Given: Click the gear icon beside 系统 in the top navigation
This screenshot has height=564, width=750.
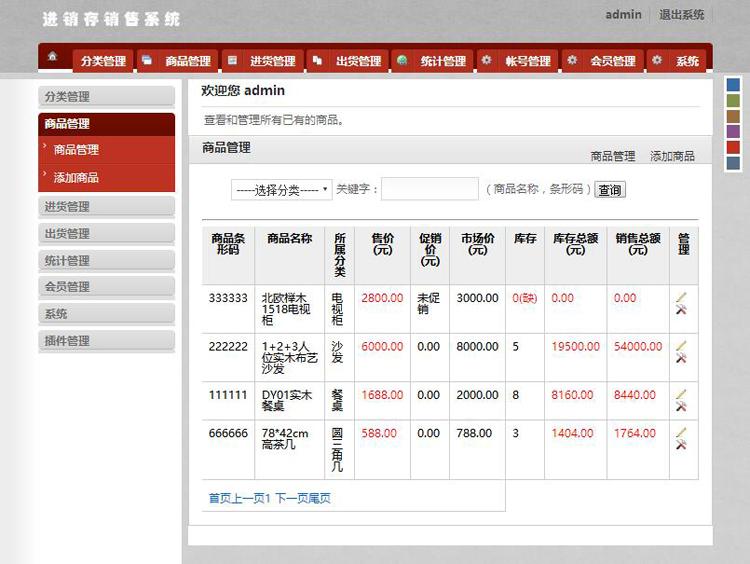Looking at the screenshot, I should pyautogui.click(x=657, y=60).
